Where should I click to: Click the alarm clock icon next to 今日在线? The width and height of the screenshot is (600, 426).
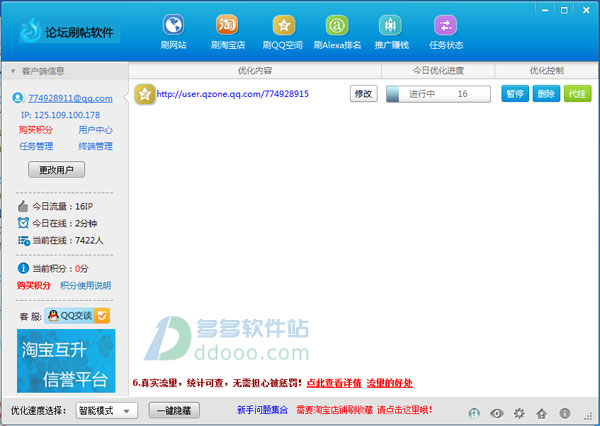click(23, 223)
